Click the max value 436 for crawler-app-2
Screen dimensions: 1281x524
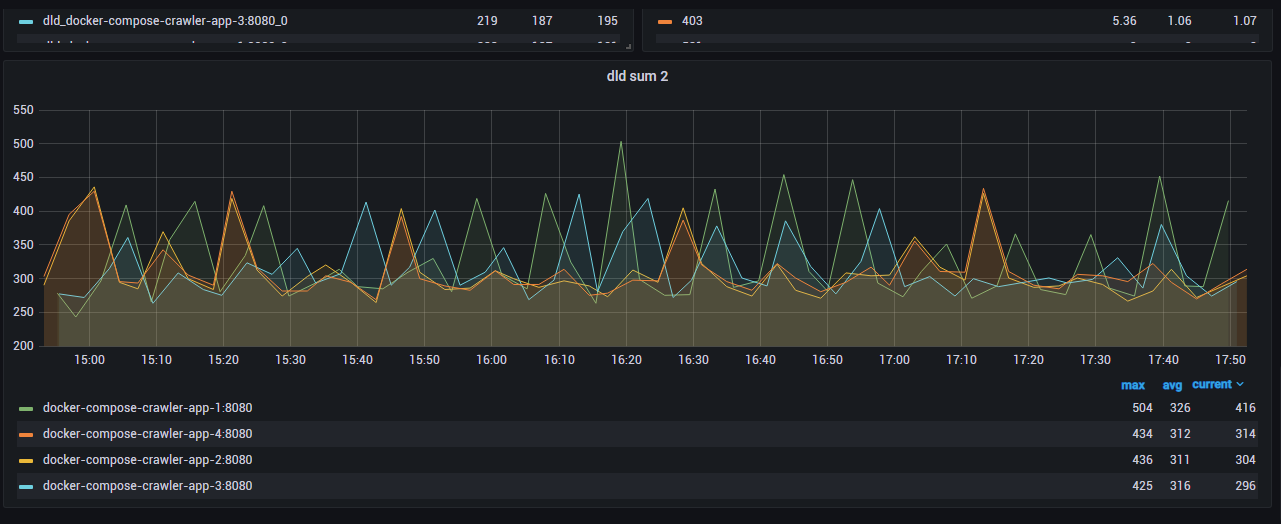pos(1141,460)
